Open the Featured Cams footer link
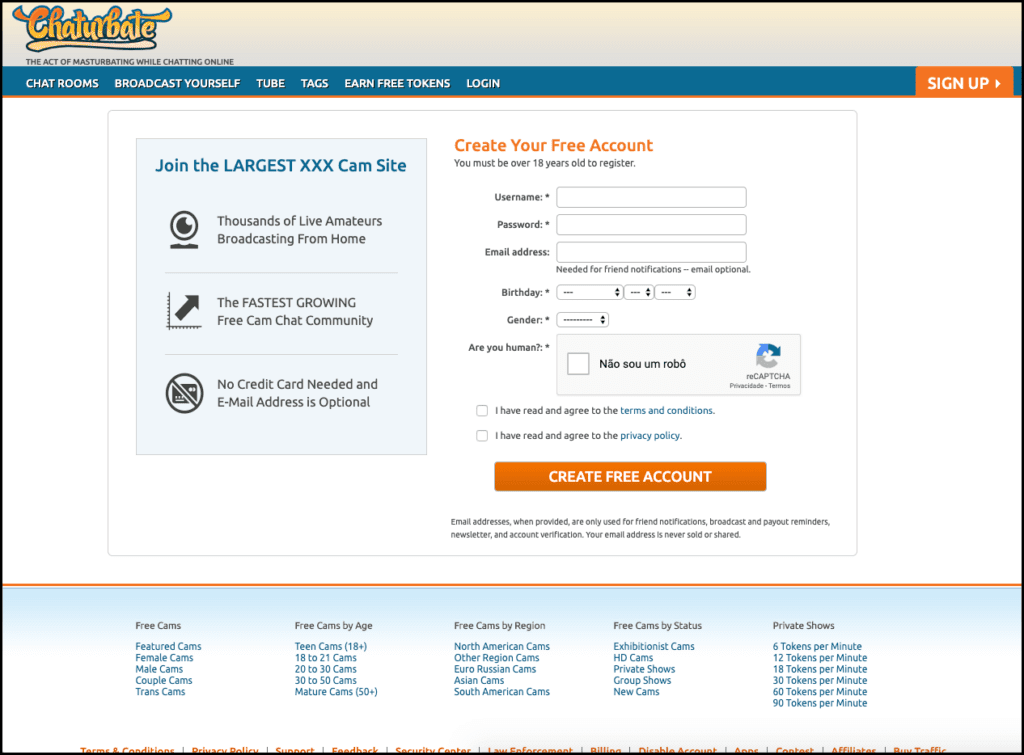Viewport: 1024px width, 755px height. 168,647
